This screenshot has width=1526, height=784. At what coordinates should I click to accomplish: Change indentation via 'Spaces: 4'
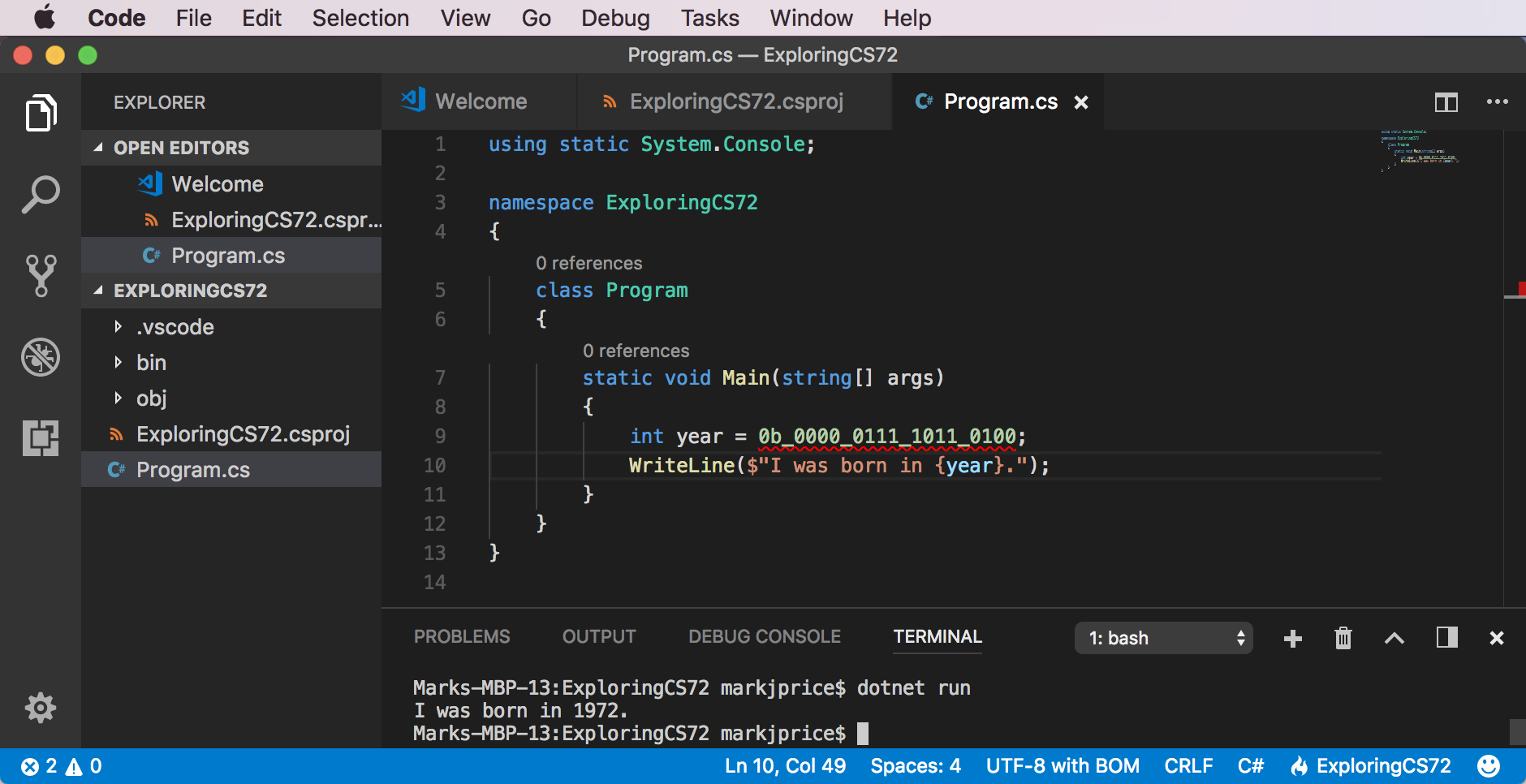pos(916,766)
